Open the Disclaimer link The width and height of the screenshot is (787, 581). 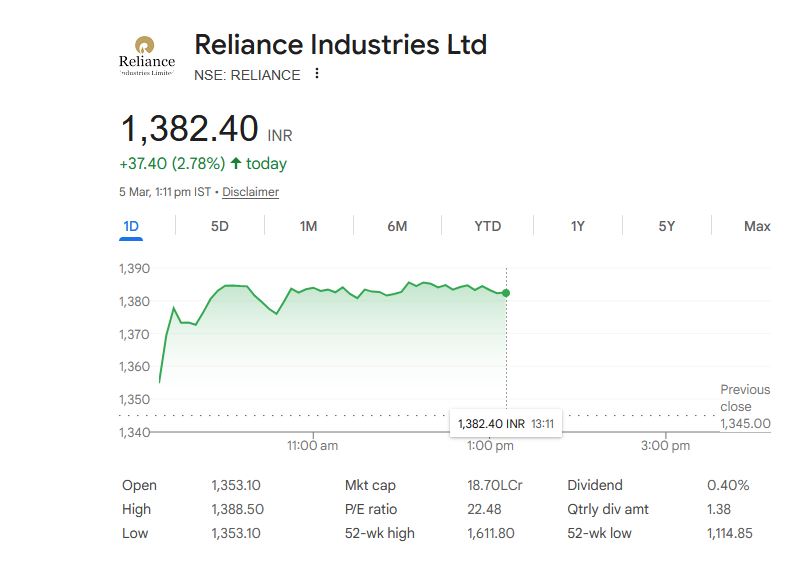[x=250, y=192]
